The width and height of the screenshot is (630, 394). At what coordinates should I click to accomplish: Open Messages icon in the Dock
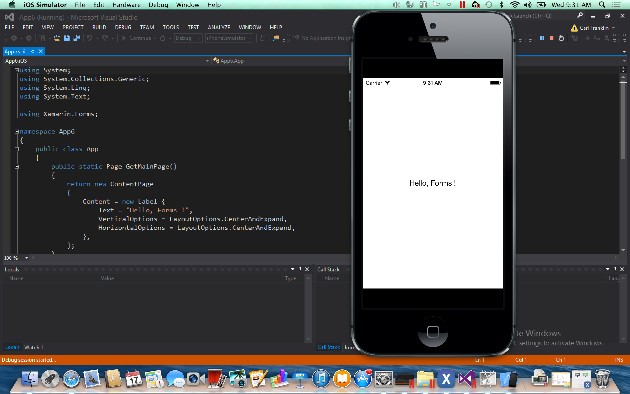pos(175,379)
